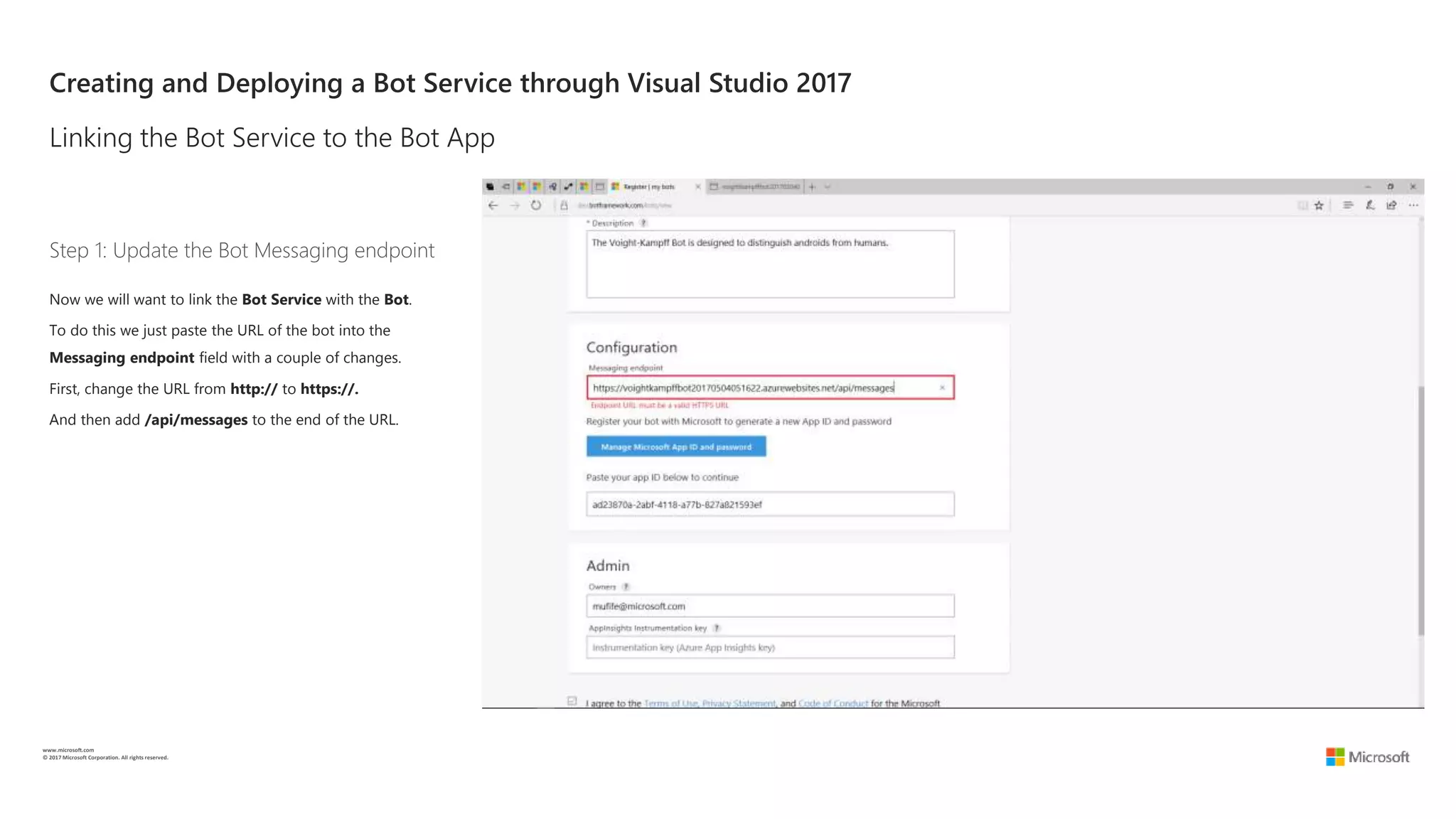Viewport: 1456px width, 819px height.
Task: Open the Edge settings ellipsis menu
Action: click(x=1413, y=205)
